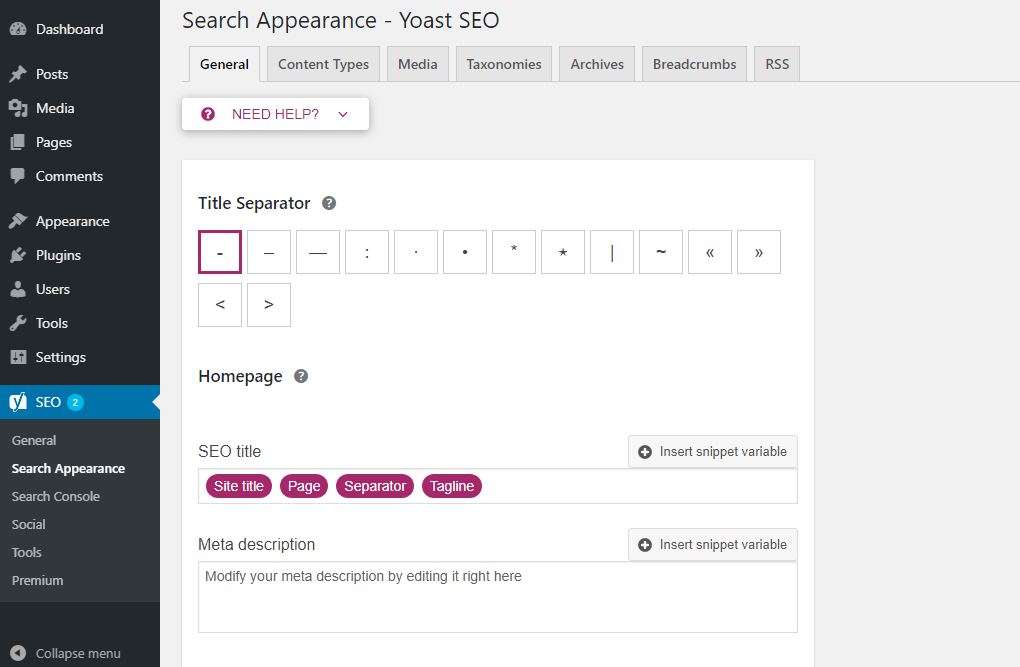Select the double-arrow » separator
1020x667 pixels.
[758, 252]
